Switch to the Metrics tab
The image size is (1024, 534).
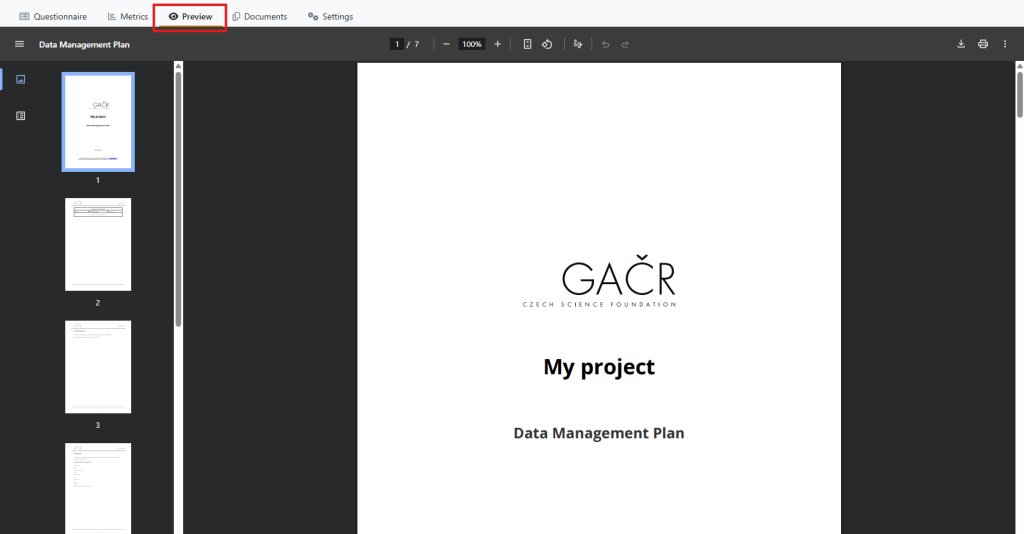[x=128, y=16]
